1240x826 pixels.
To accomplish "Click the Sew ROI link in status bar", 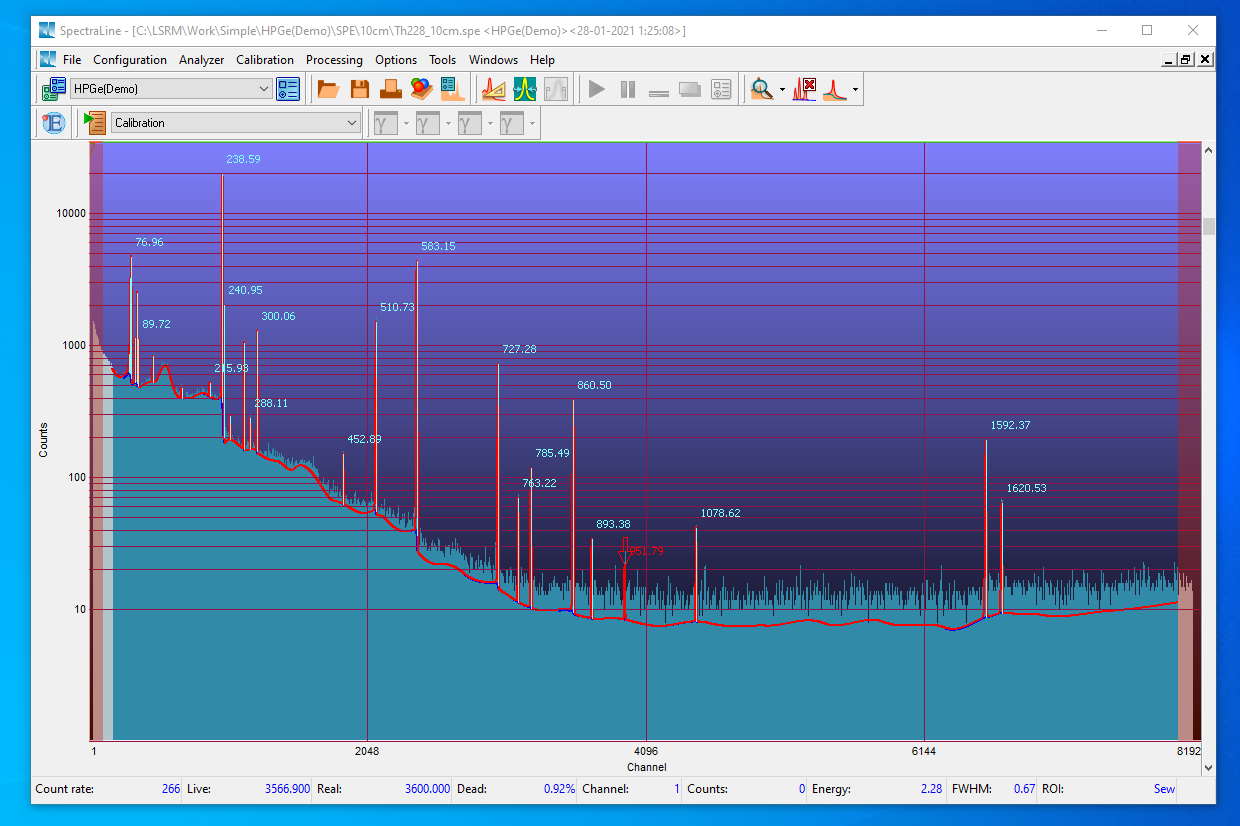I will point(1164,789).
